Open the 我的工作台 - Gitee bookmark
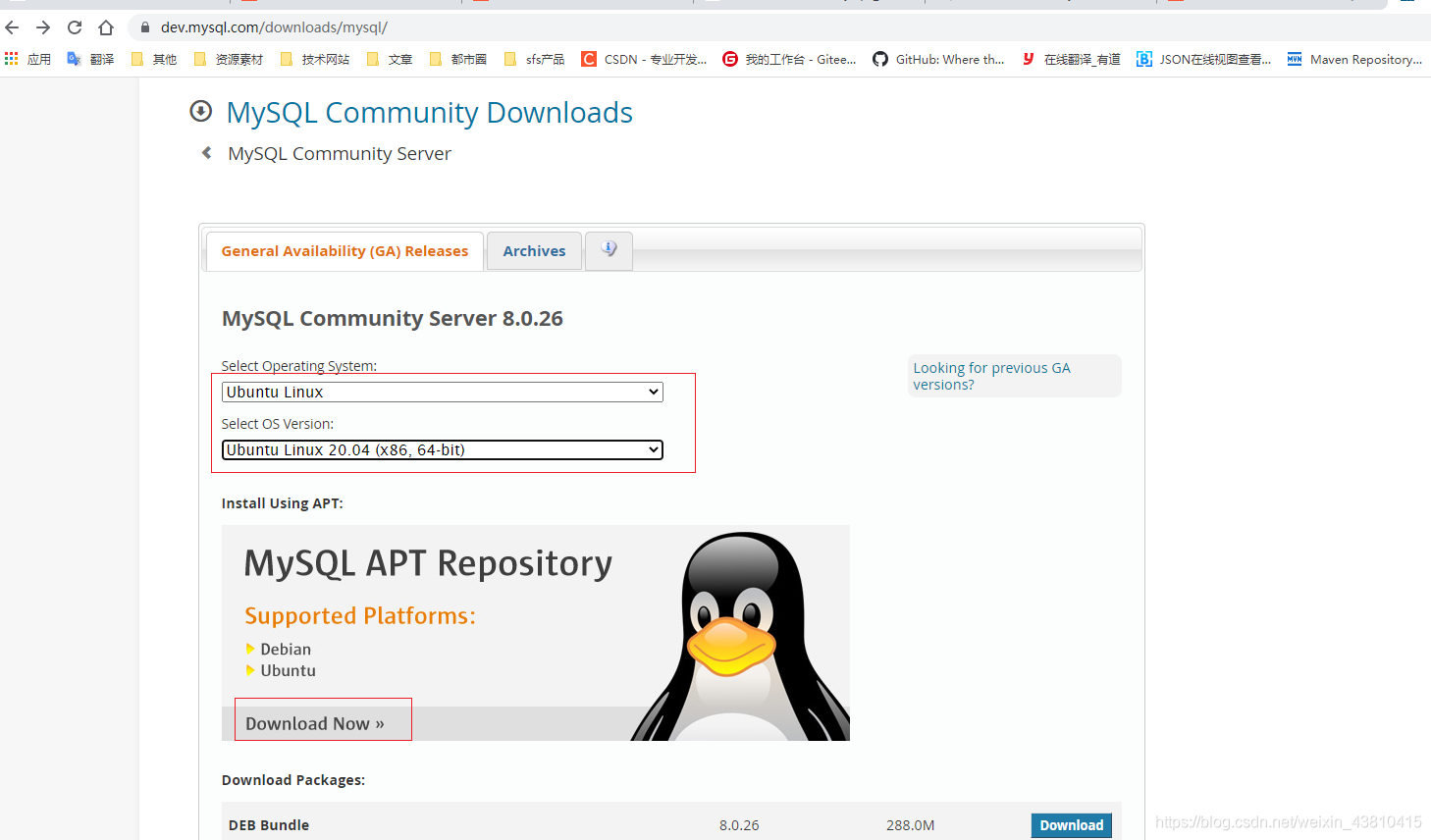The image size is (1431, 840). tap(789, 59)
